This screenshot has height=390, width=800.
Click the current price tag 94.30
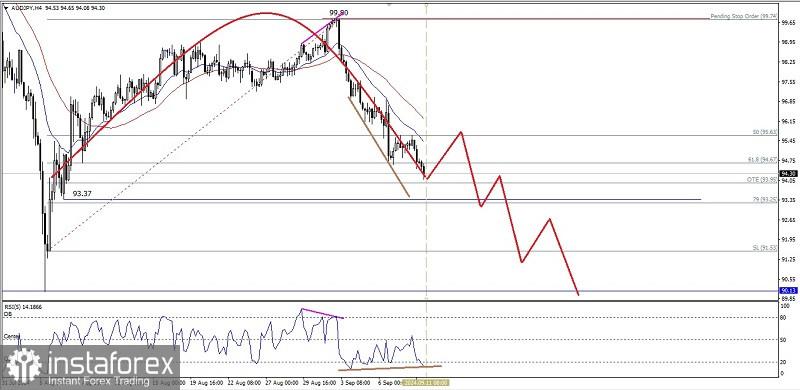(x=789, y=174)
